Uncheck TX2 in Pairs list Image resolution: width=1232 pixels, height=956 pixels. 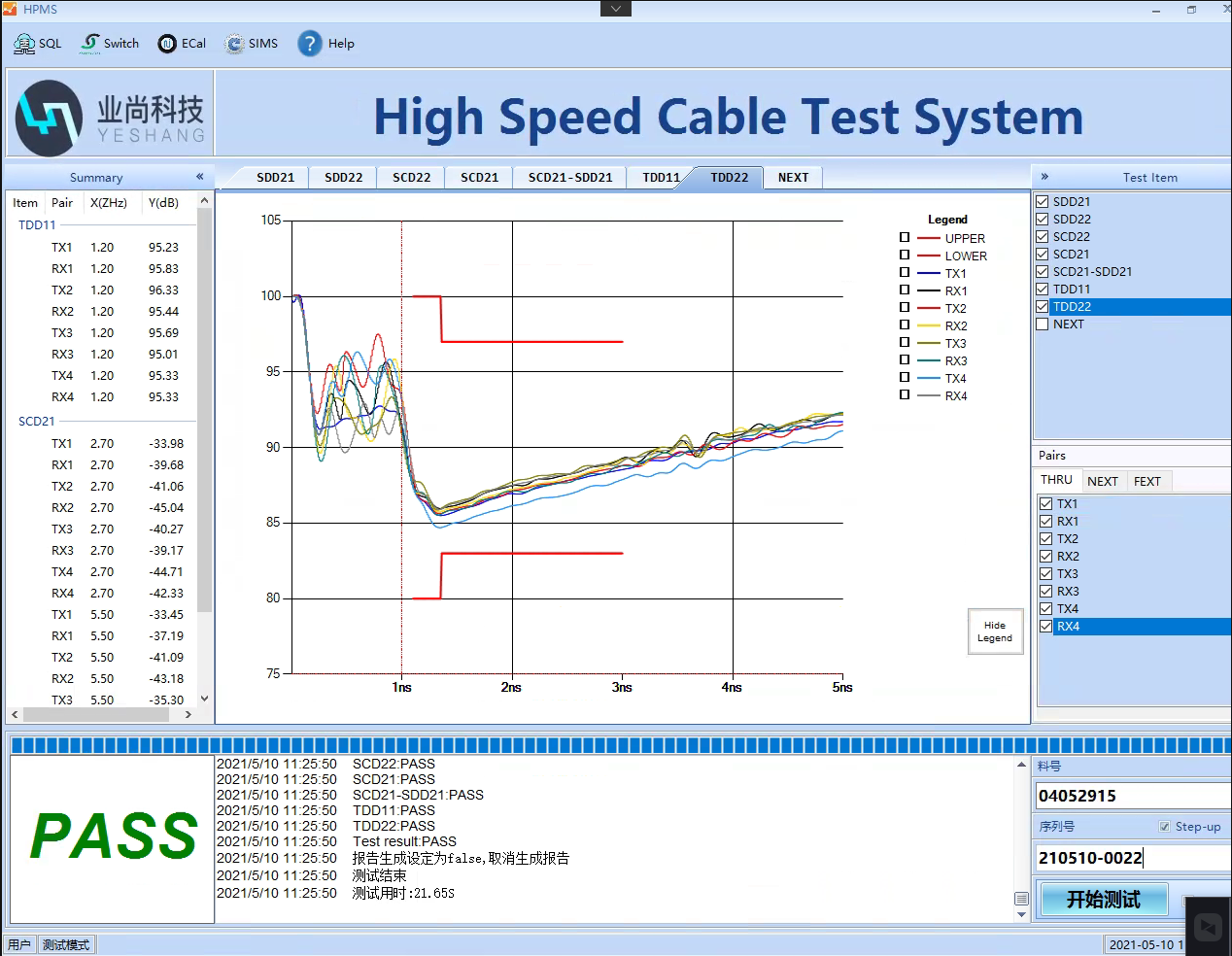[x=1046, y=539]
